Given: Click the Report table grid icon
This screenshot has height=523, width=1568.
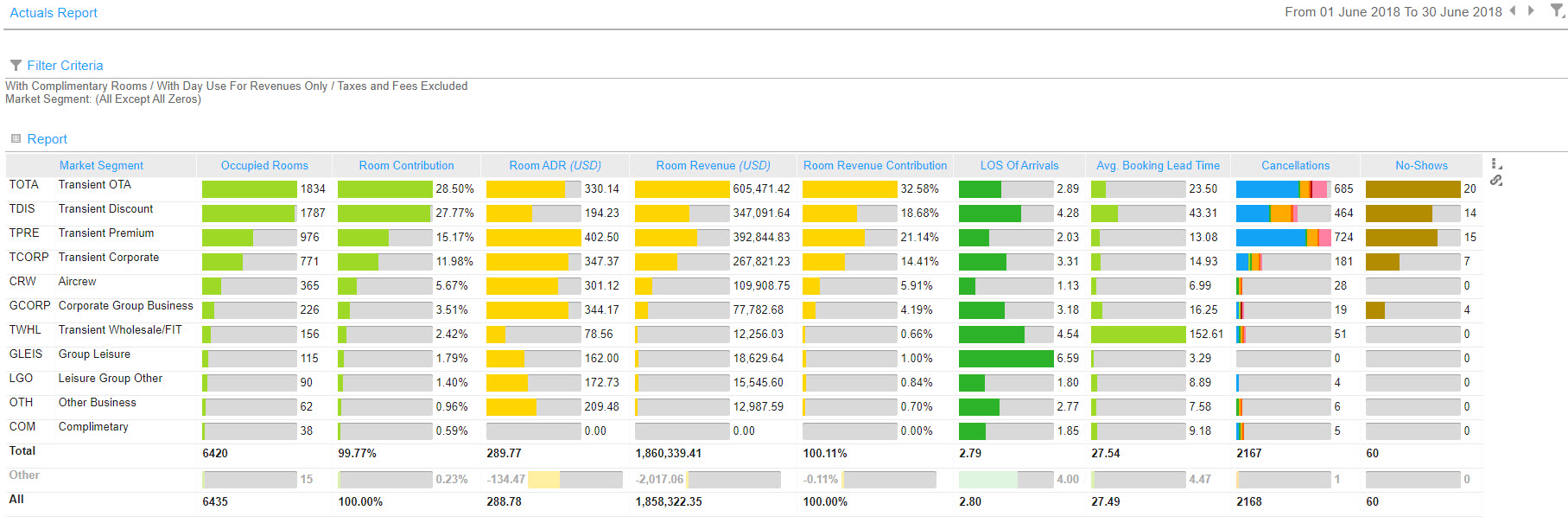Looking at the screenshot, I should [x=16, y=139].
